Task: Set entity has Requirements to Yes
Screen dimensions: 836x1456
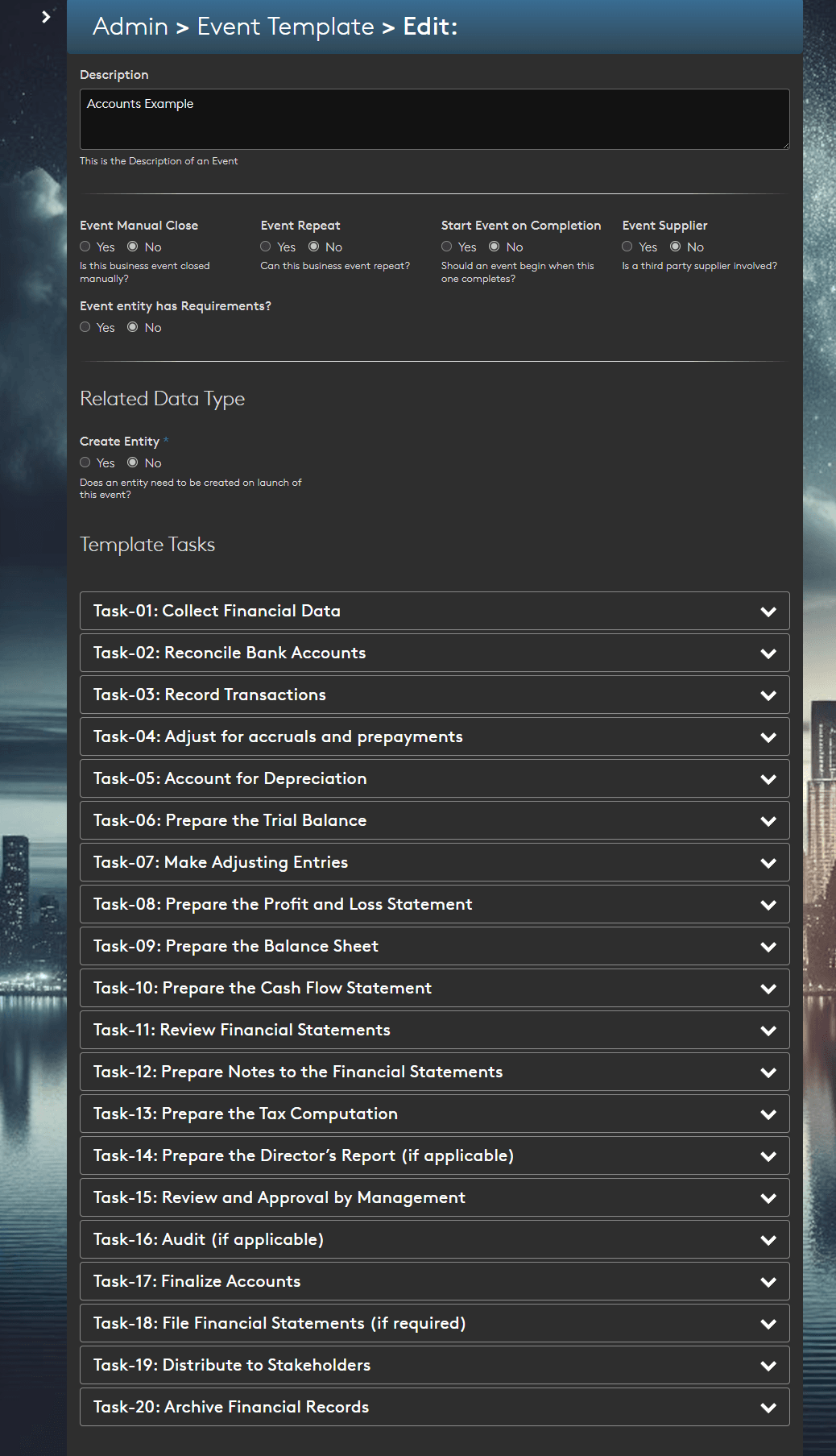Action: click(85, 327)
